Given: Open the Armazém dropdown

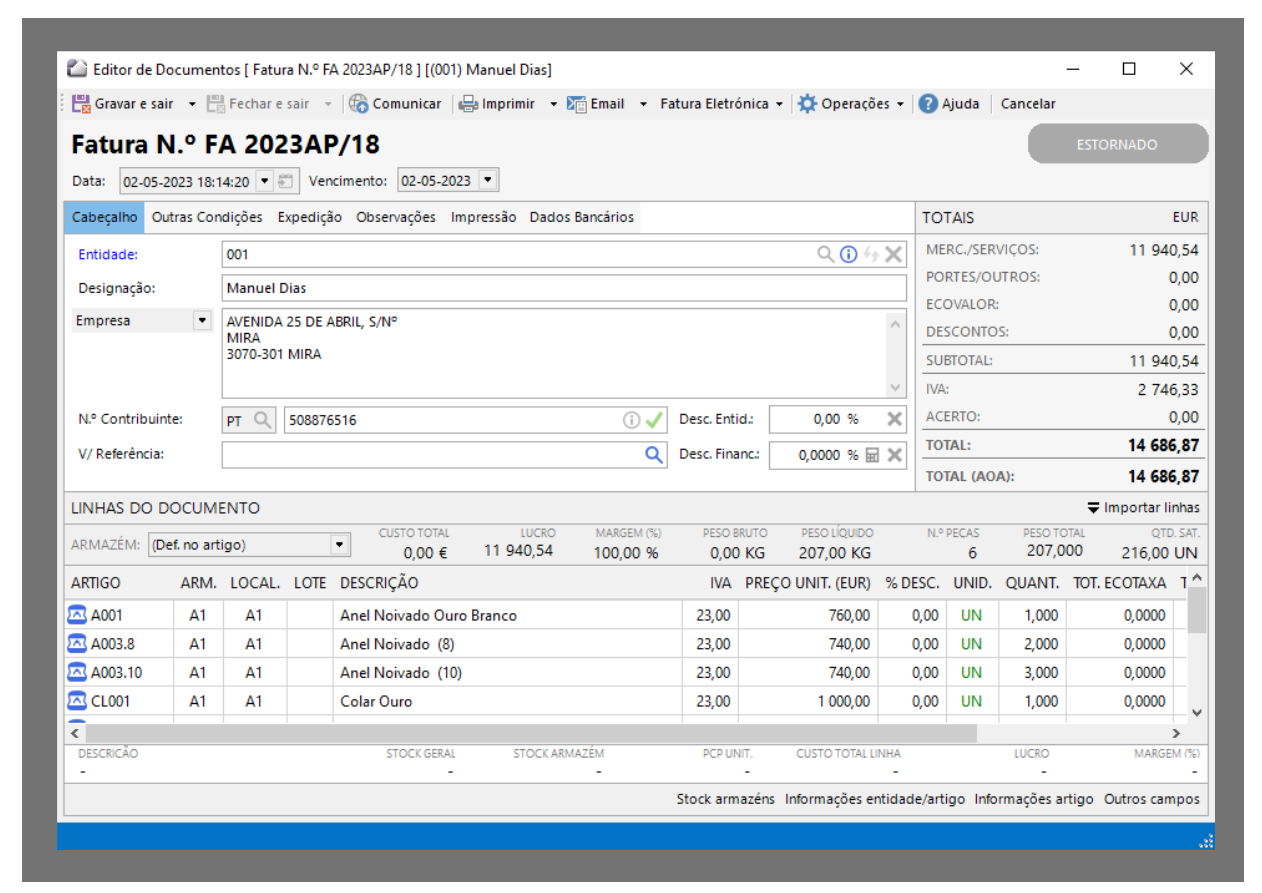Looking at the screenshot, I should [x=340, y=545].
